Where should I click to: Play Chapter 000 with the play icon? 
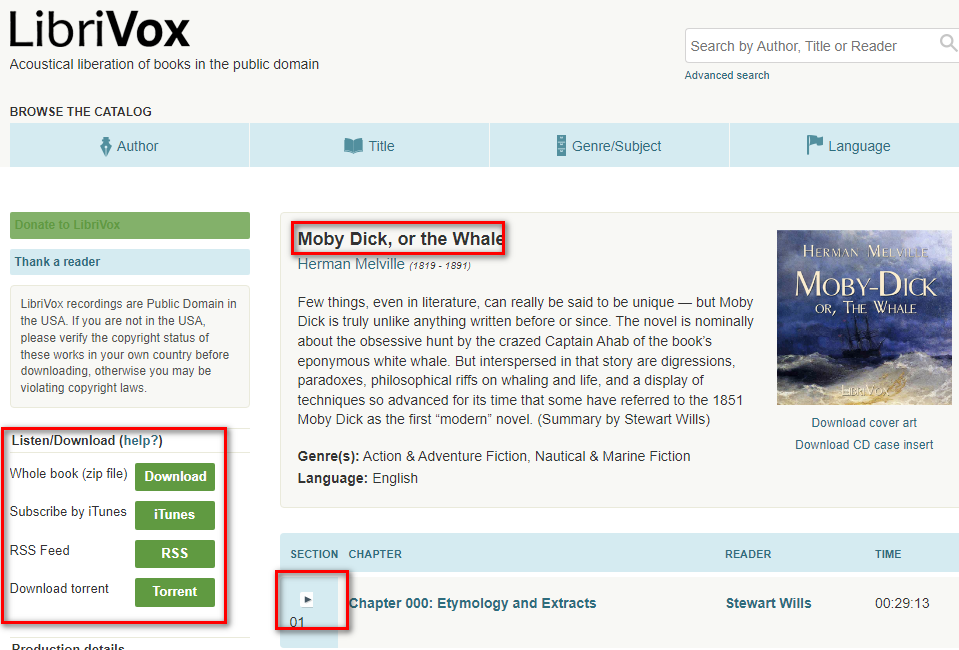click(308, 600)
